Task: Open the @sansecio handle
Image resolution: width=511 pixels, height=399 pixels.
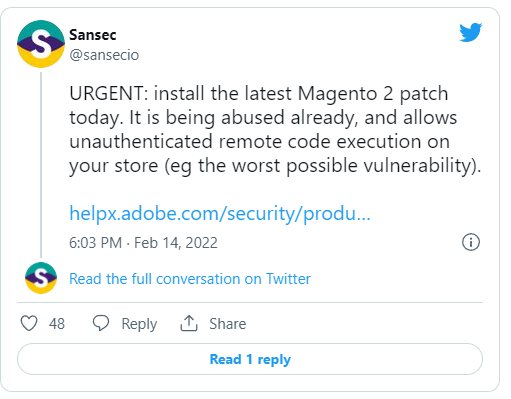Action: pyautogui.click(x=104, y=55)
